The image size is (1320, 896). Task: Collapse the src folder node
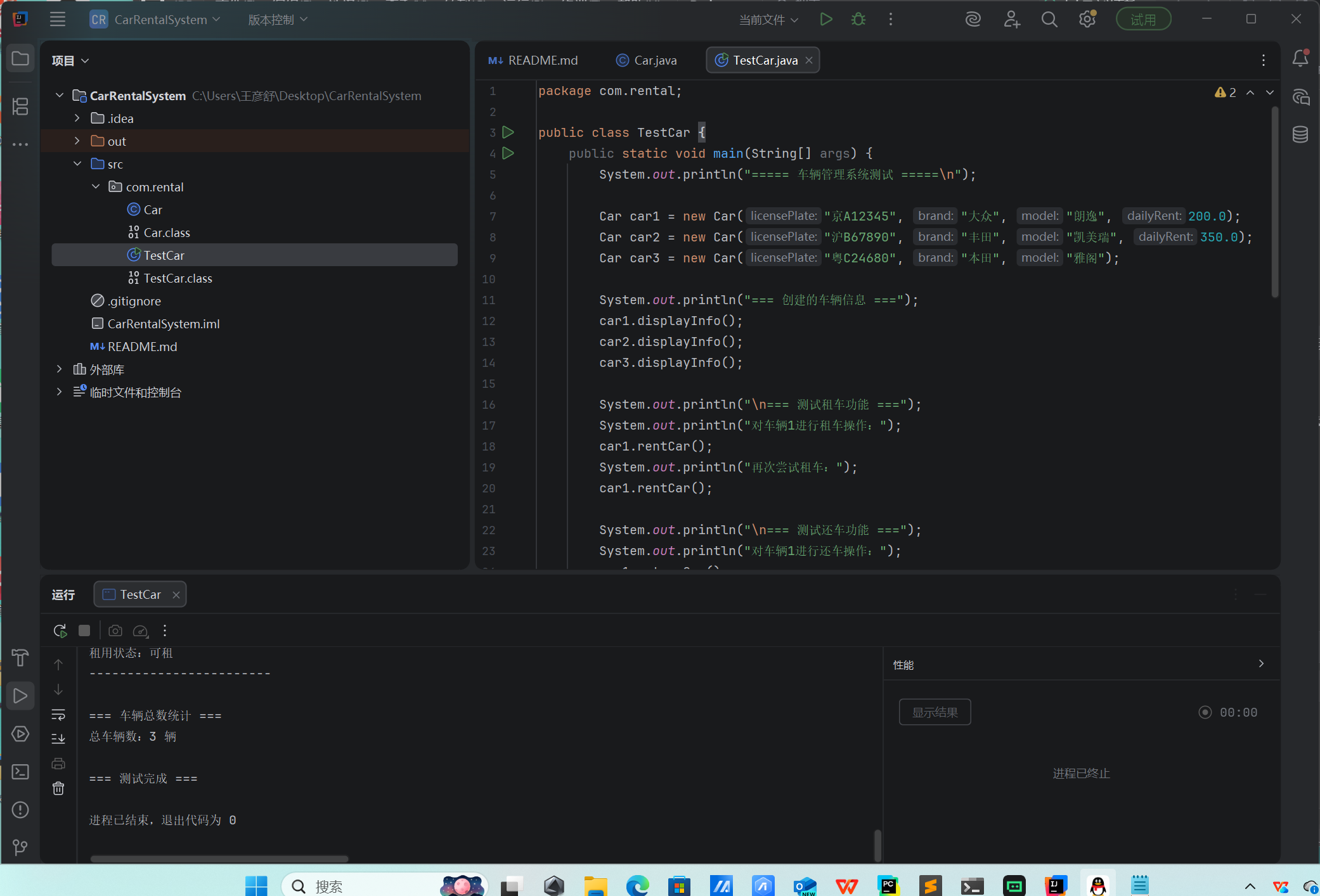(77, 163)
